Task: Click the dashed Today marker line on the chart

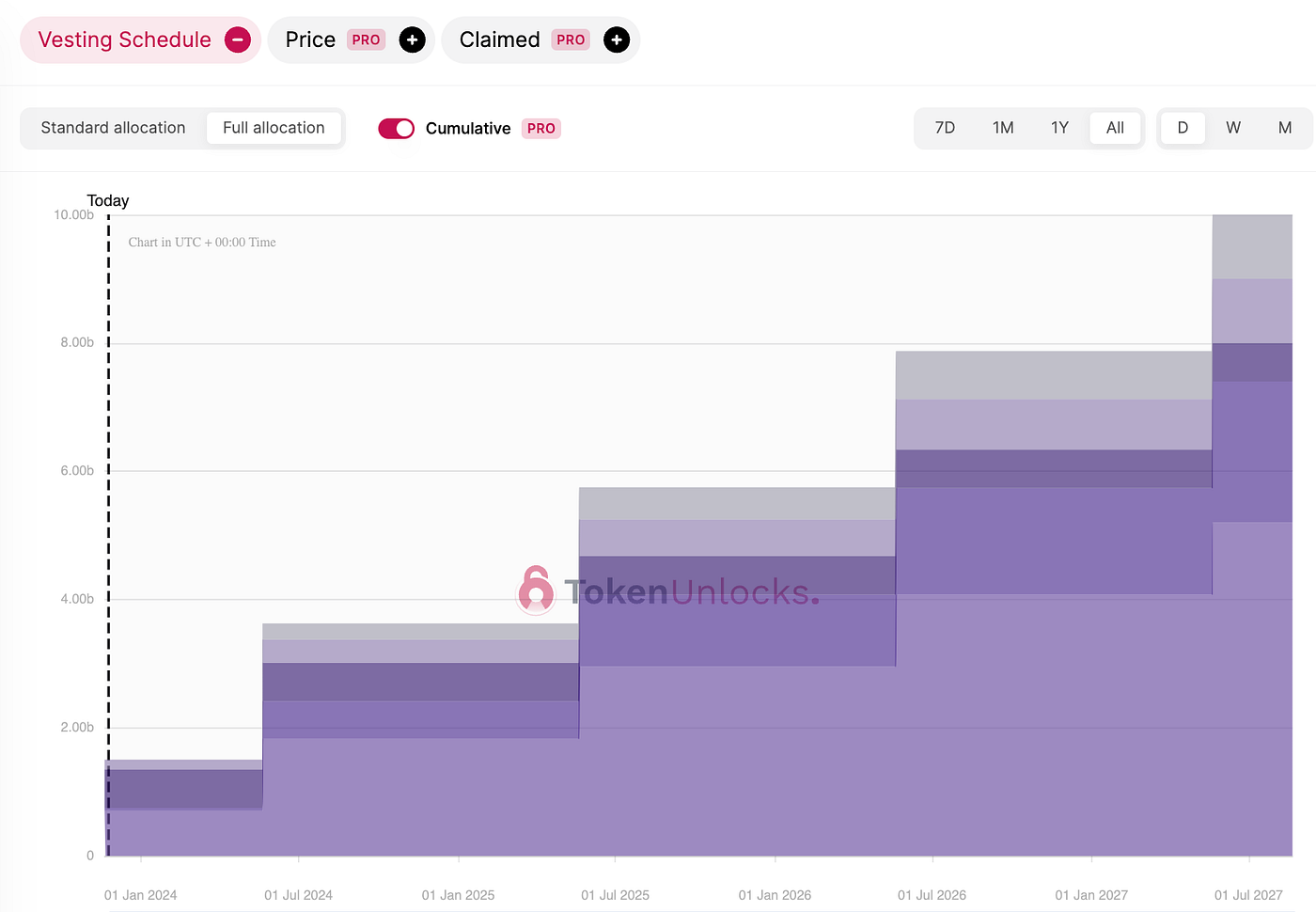Action: [108, 536]
